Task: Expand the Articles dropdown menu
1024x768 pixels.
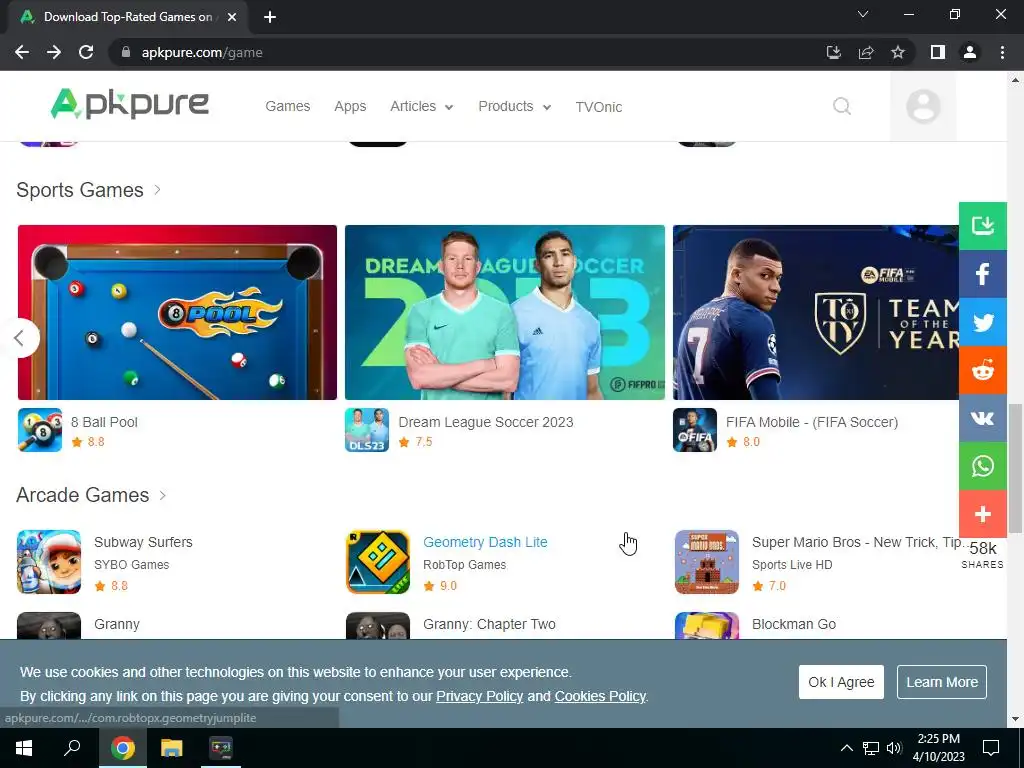Action: tap(421, 106)
